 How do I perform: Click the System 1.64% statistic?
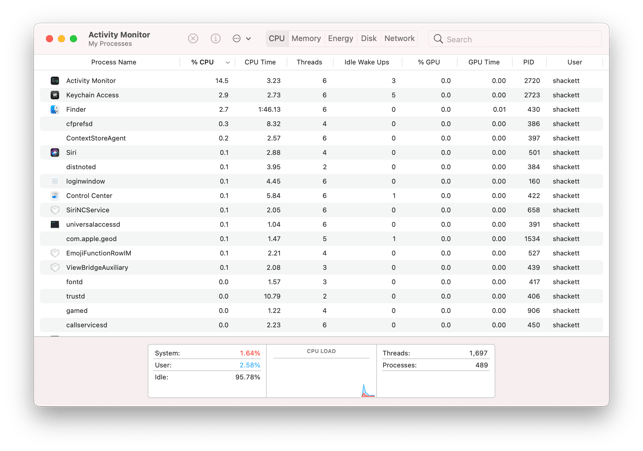pos(207,353)
